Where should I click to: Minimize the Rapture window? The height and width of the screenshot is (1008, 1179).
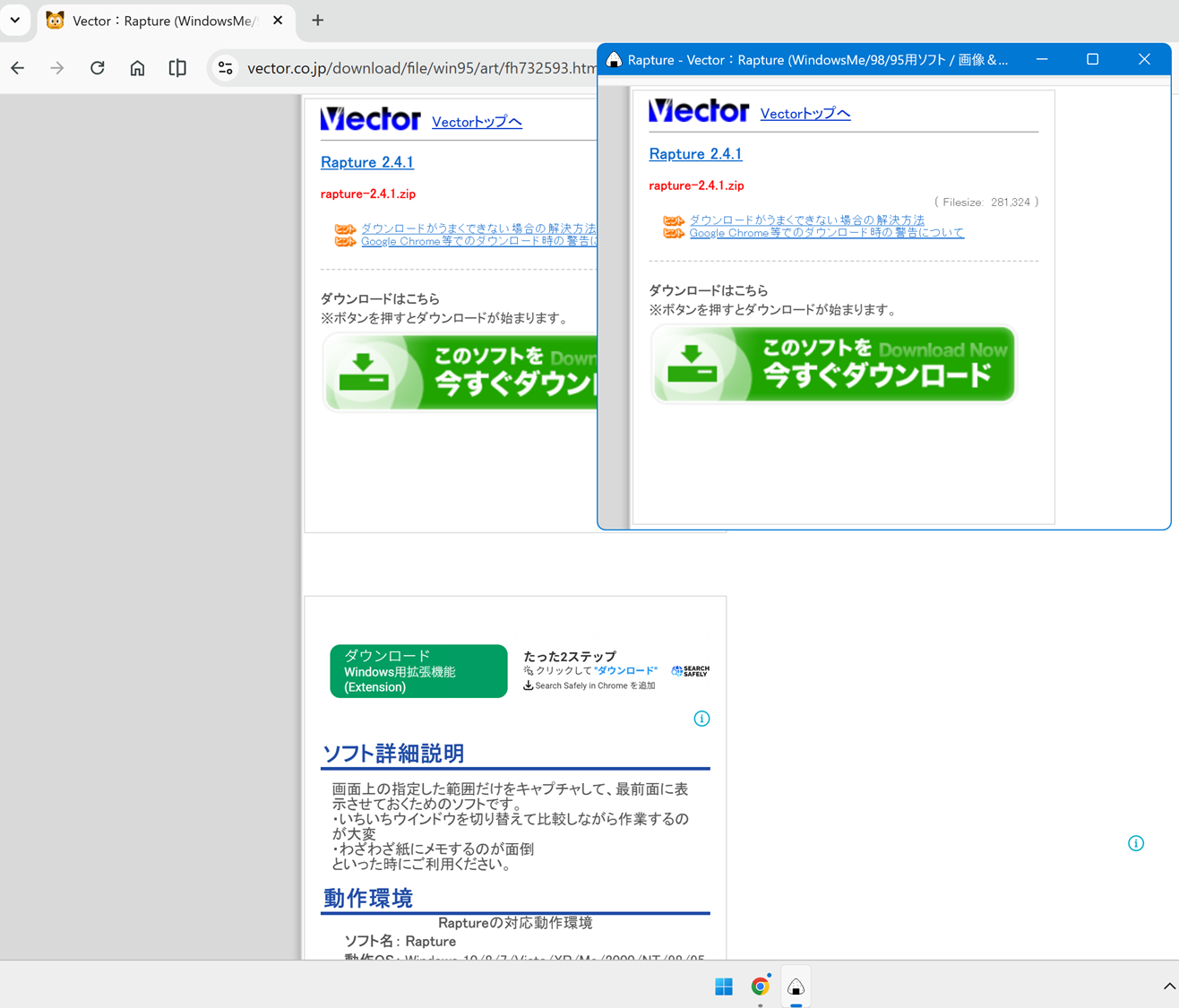point(1042,59)
